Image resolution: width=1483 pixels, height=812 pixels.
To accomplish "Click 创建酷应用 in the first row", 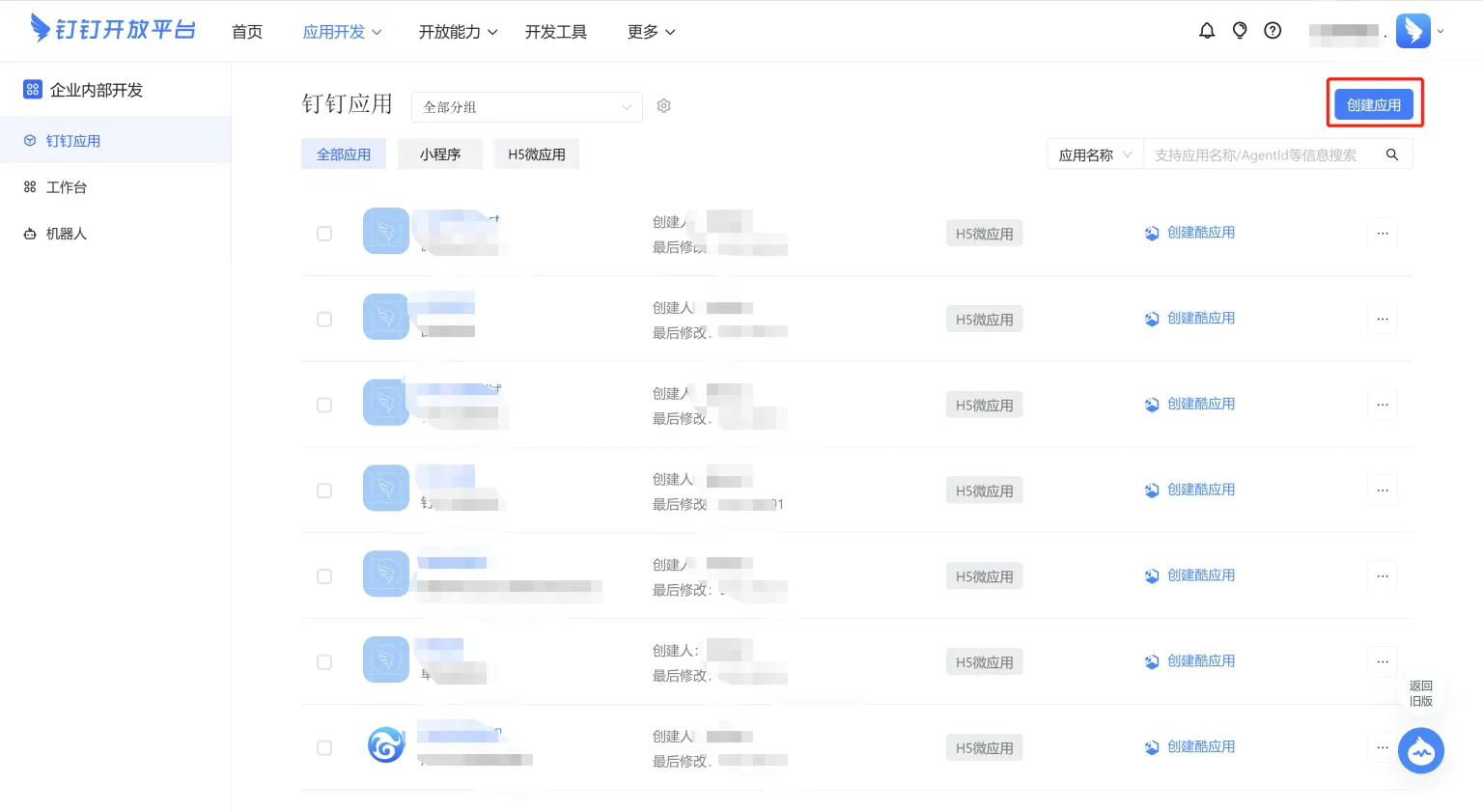I will pos(1190,233).
